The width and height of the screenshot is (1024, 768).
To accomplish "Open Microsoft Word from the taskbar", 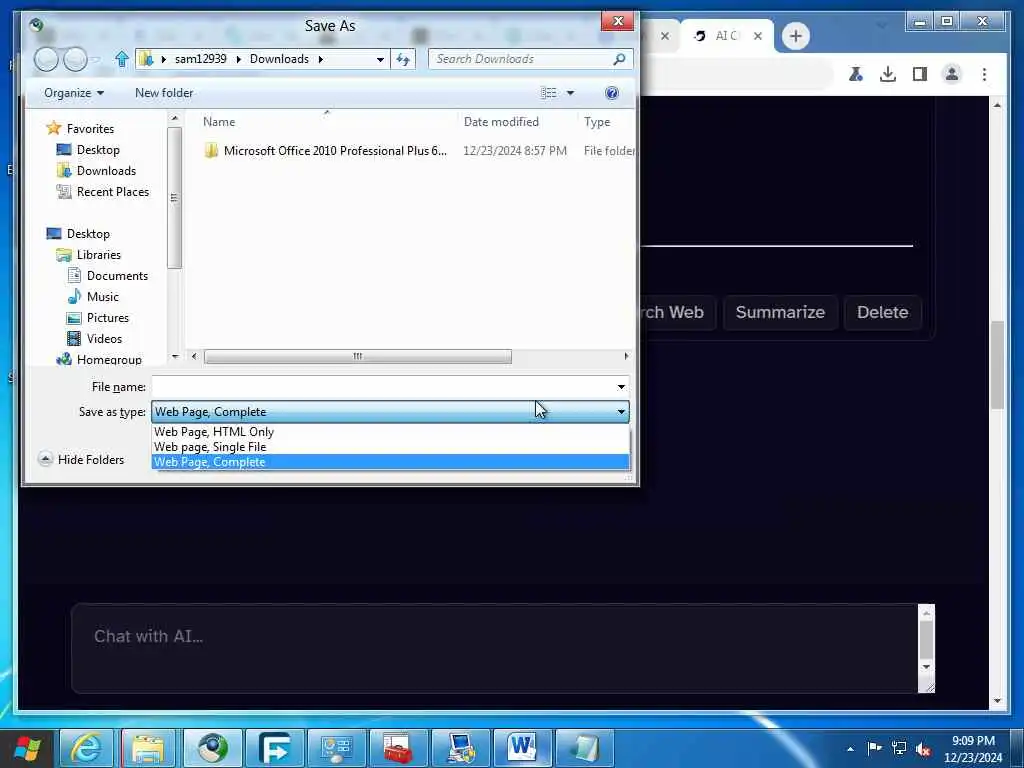I will 522,748.
